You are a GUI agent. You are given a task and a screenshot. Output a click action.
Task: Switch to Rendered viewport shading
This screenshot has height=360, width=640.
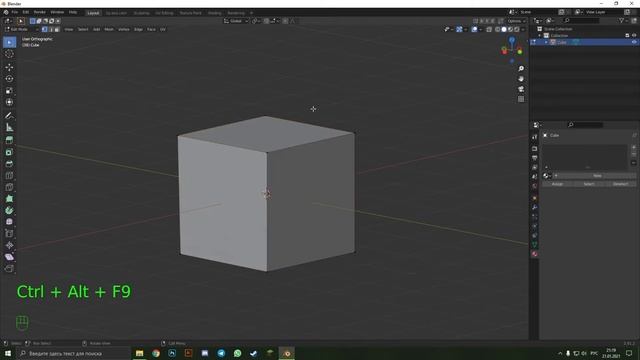(x=517, y=29)
